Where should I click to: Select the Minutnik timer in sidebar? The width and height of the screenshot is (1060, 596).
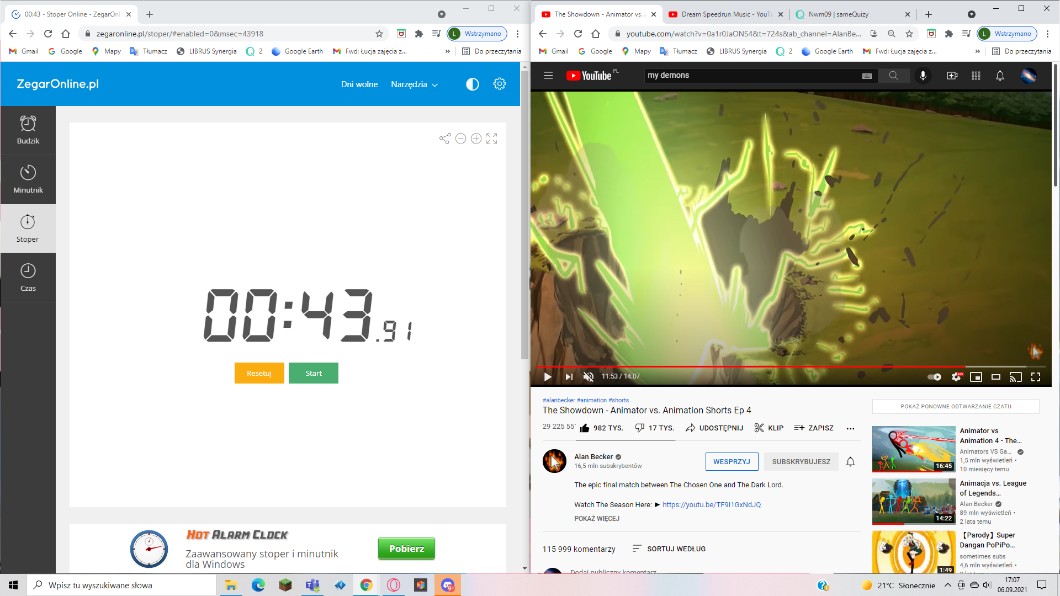(28, 178)
